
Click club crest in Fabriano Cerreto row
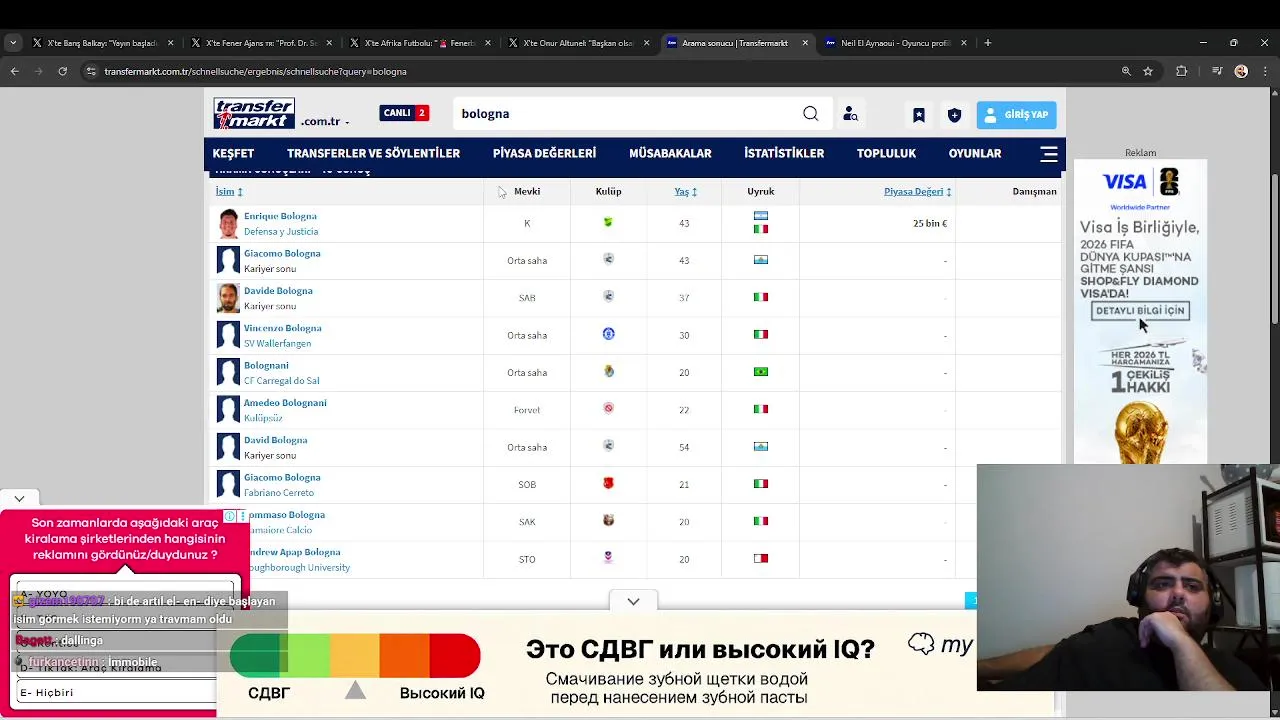(x=608, y=483)
